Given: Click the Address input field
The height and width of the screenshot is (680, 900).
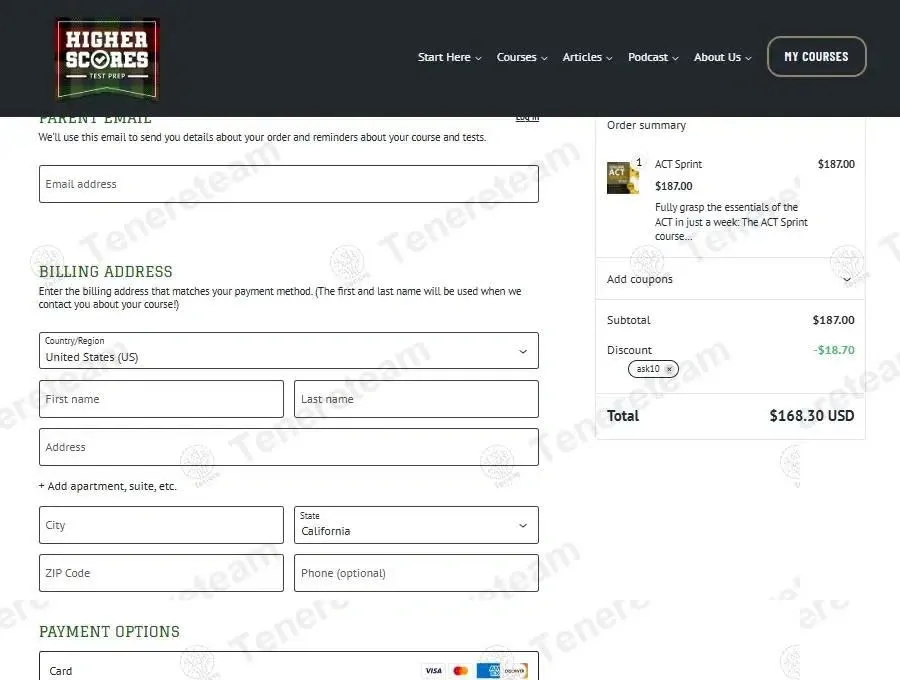Looking at the screenshot, I should click(x=289, y=446).
